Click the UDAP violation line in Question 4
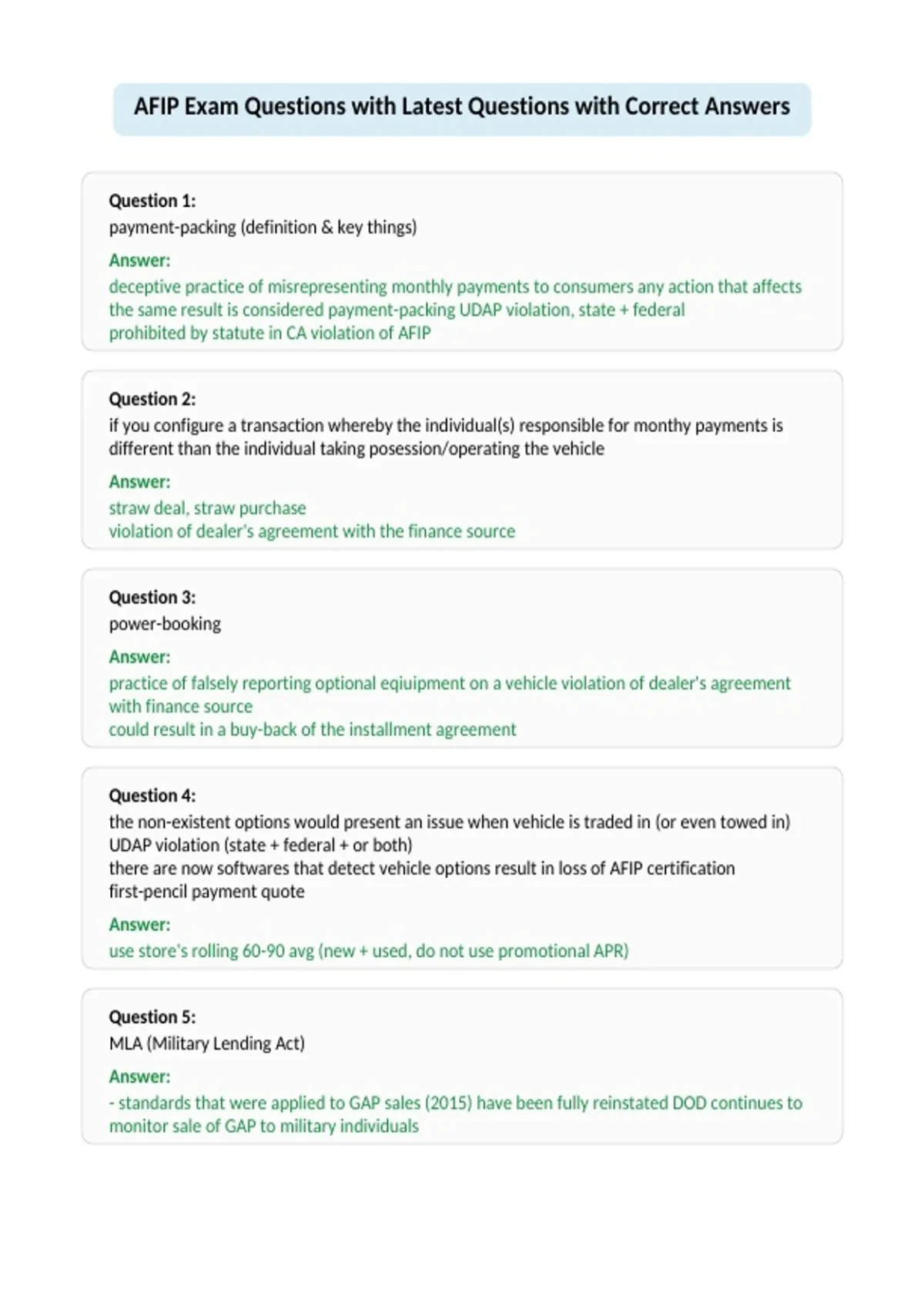The width and height of the screenshot is (924, 1309). (260, 845)
